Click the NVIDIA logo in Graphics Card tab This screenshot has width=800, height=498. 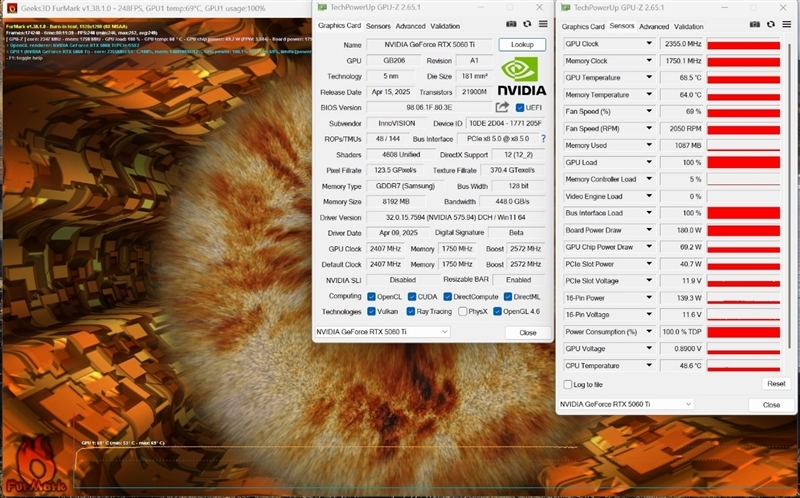coord(521,76)
